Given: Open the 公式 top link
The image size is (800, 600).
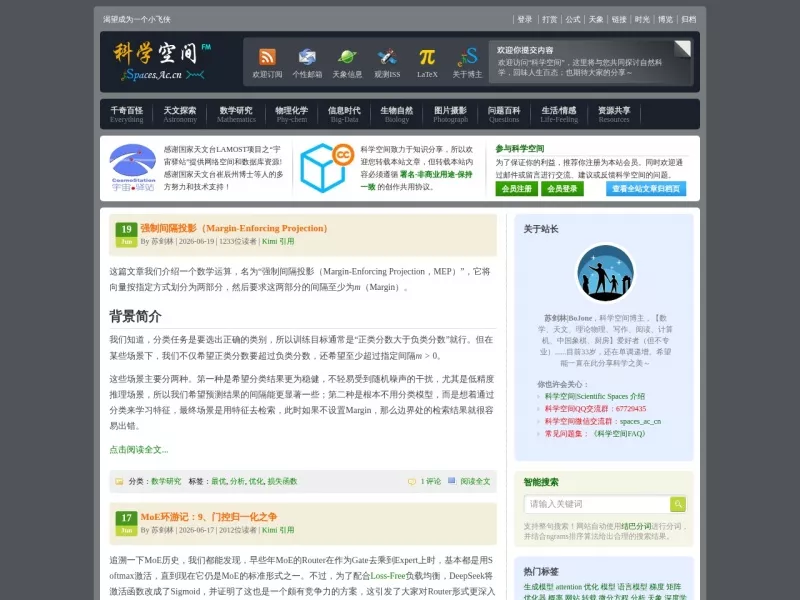Looking at the screenshot, I should pyautogui.click(x=573, y=19).
